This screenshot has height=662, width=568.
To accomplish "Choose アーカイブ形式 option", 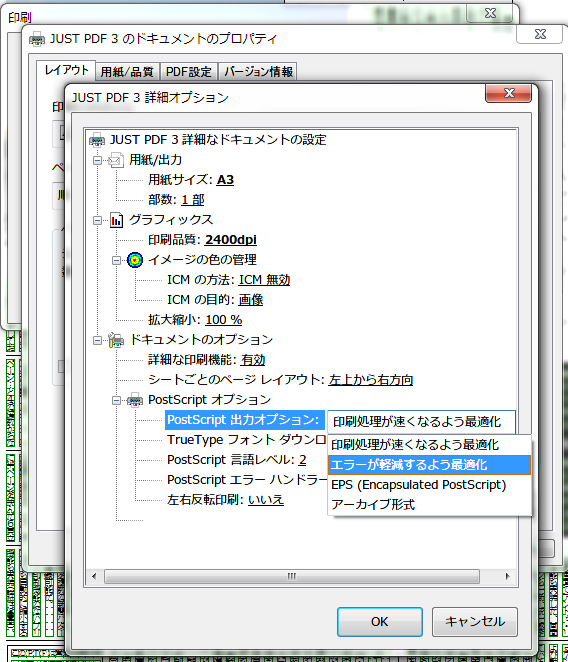I will coord(429,505).
